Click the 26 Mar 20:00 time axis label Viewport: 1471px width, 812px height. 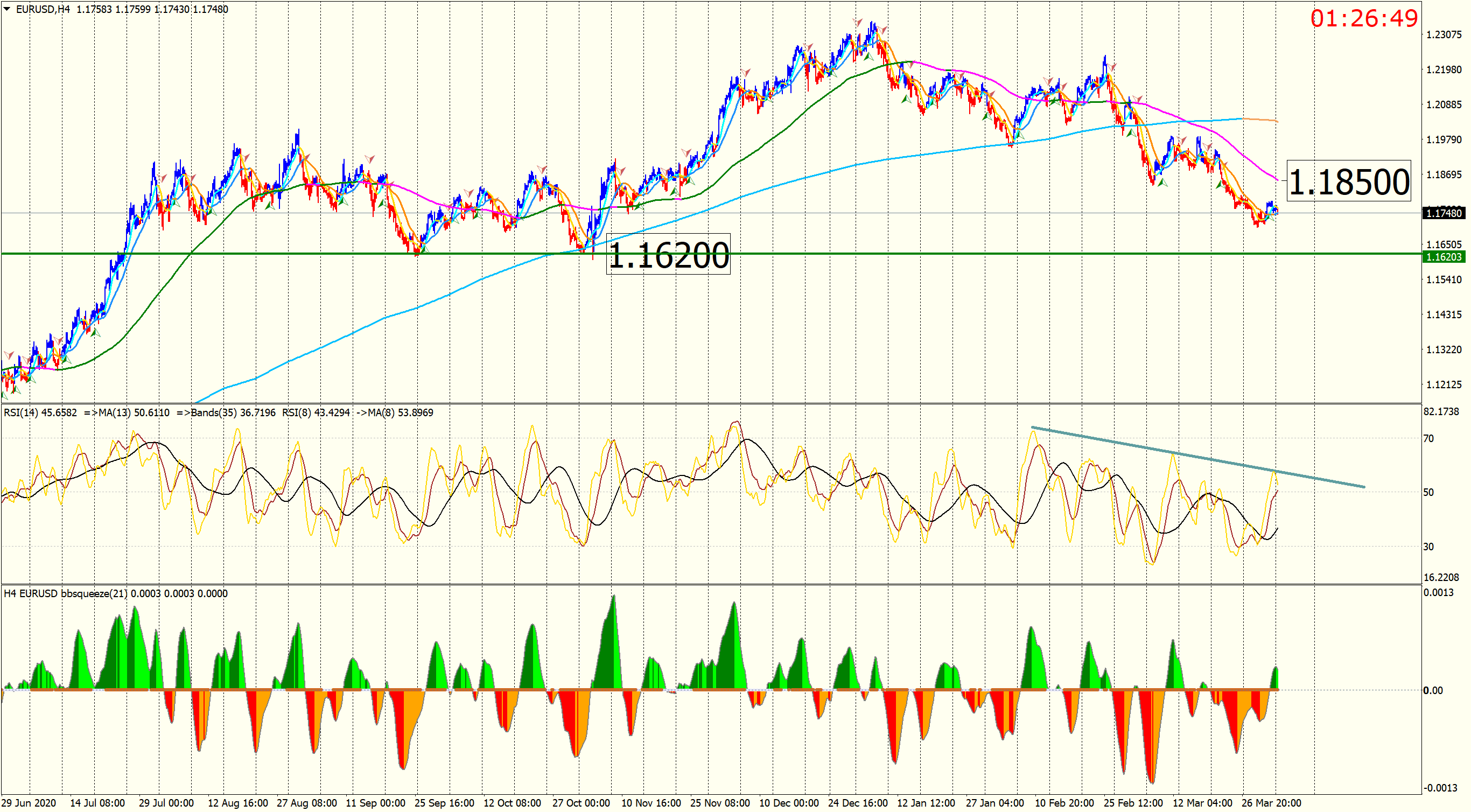point(1271,803)
